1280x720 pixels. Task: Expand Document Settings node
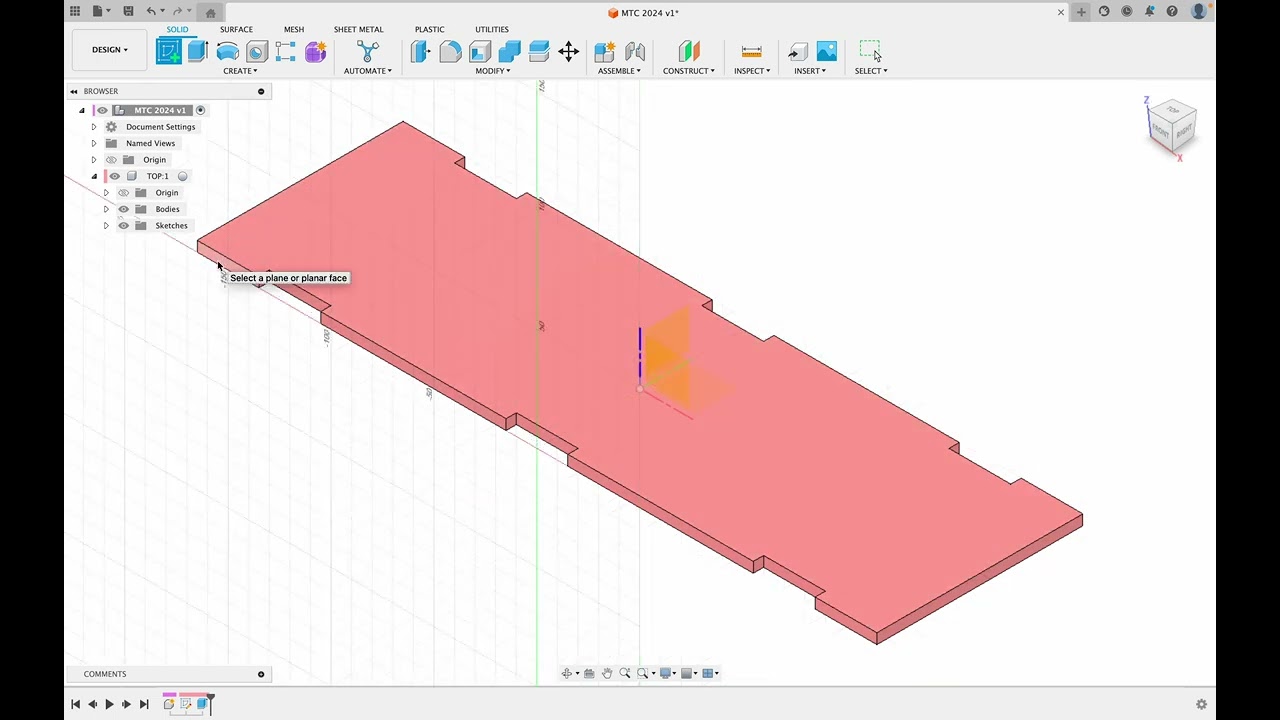coord(94,127)
